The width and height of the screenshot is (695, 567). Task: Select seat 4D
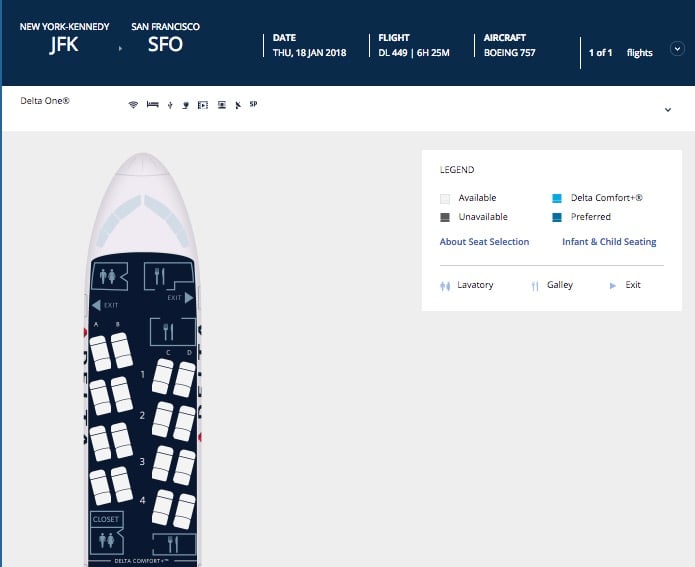pos(184,511)
